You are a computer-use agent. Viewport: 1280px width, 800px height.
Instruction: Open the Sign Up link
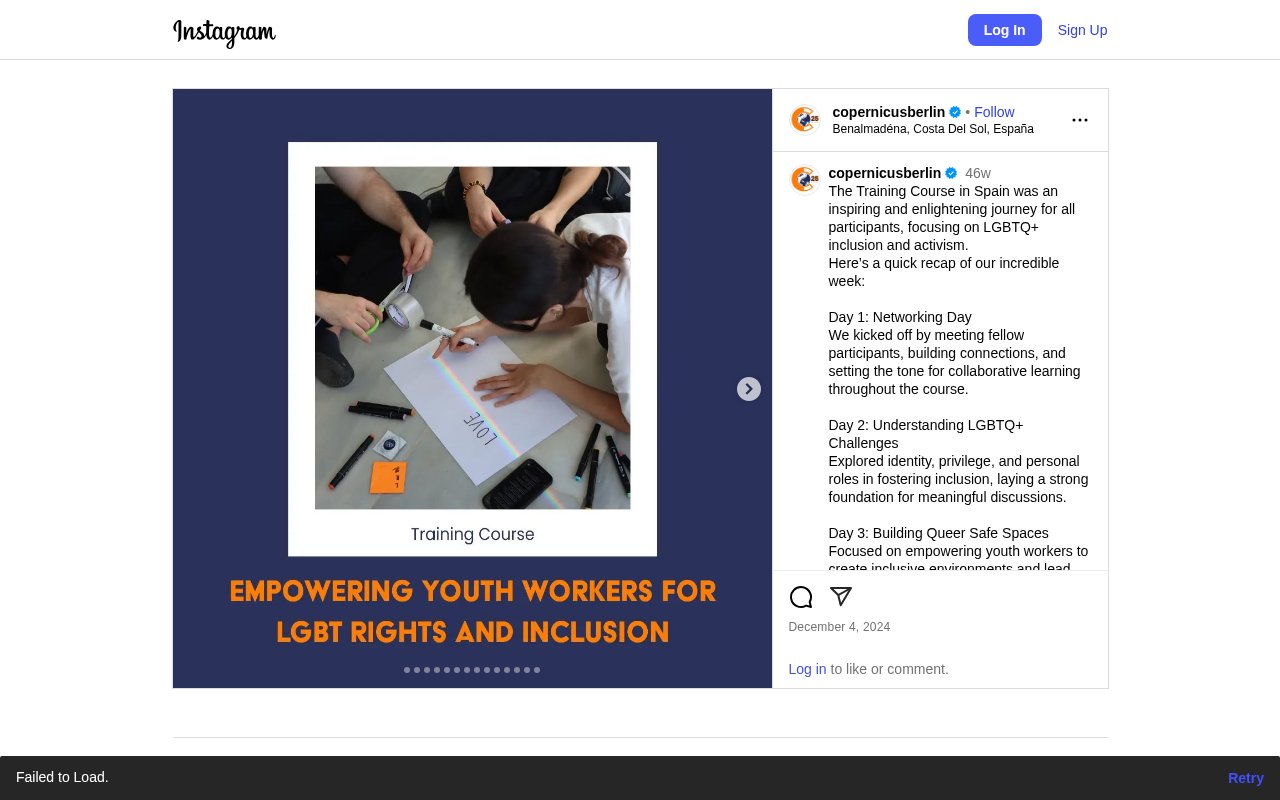1082,30
